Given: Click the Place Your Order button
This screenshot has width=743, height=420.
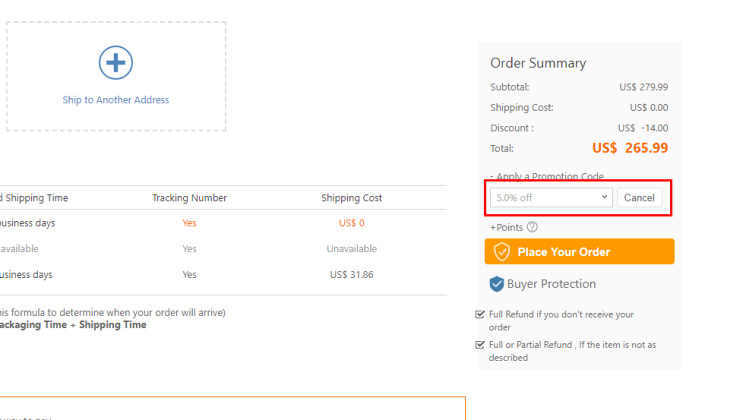Looking at the screenshot, I should (580, 251).
